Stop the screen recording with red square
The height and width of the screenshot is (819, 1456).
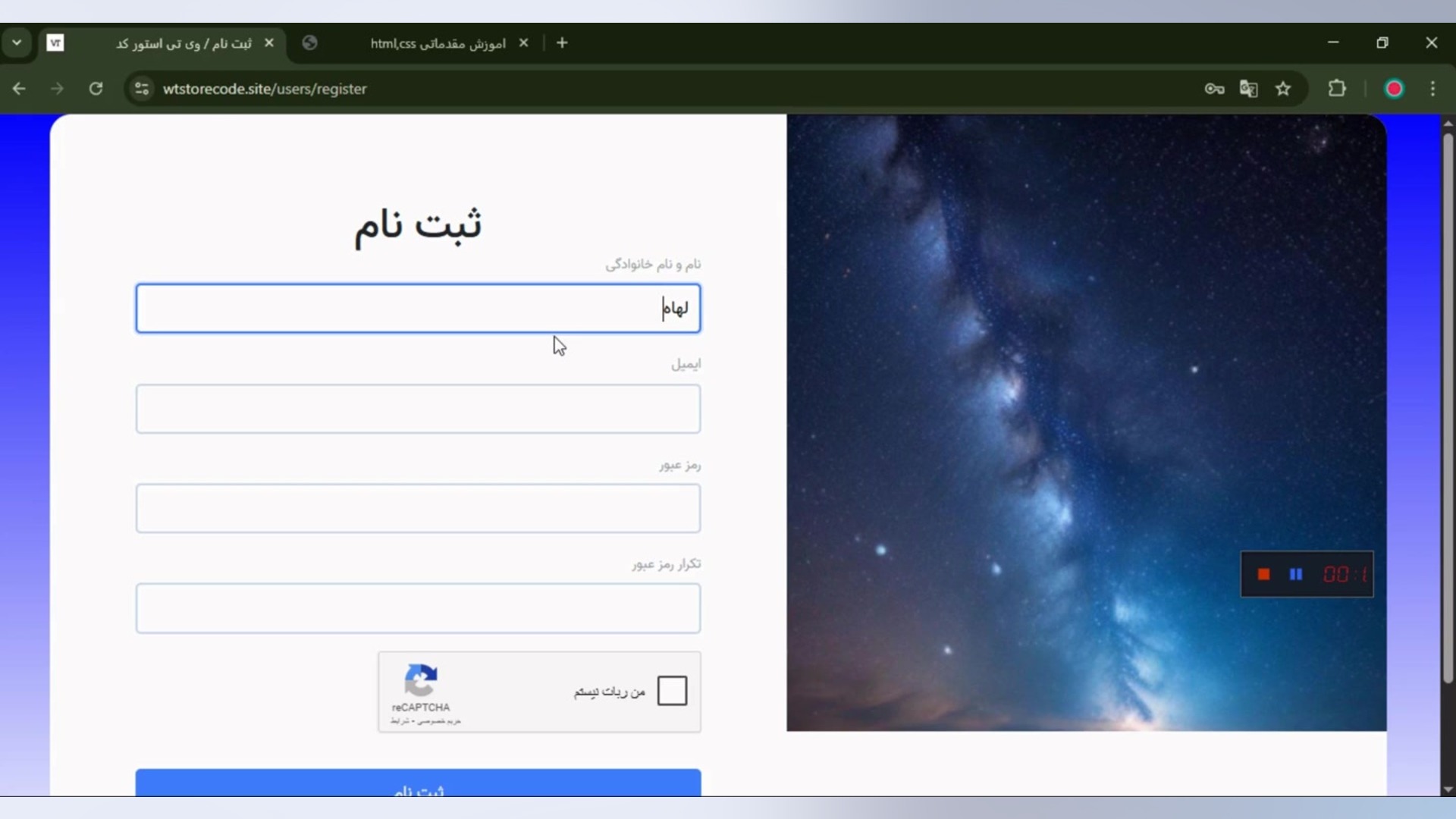[1263, 574]
